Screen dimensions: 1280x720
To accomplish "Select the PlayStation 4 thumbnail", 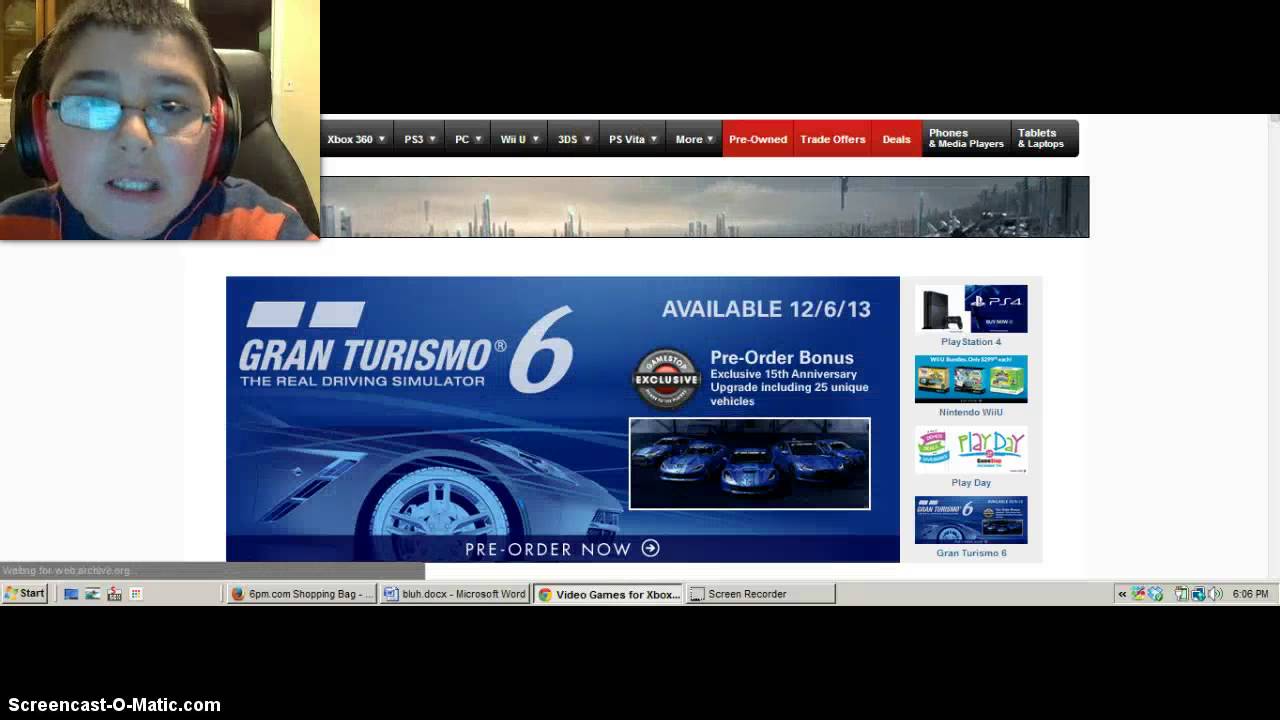I will (971, 308).
